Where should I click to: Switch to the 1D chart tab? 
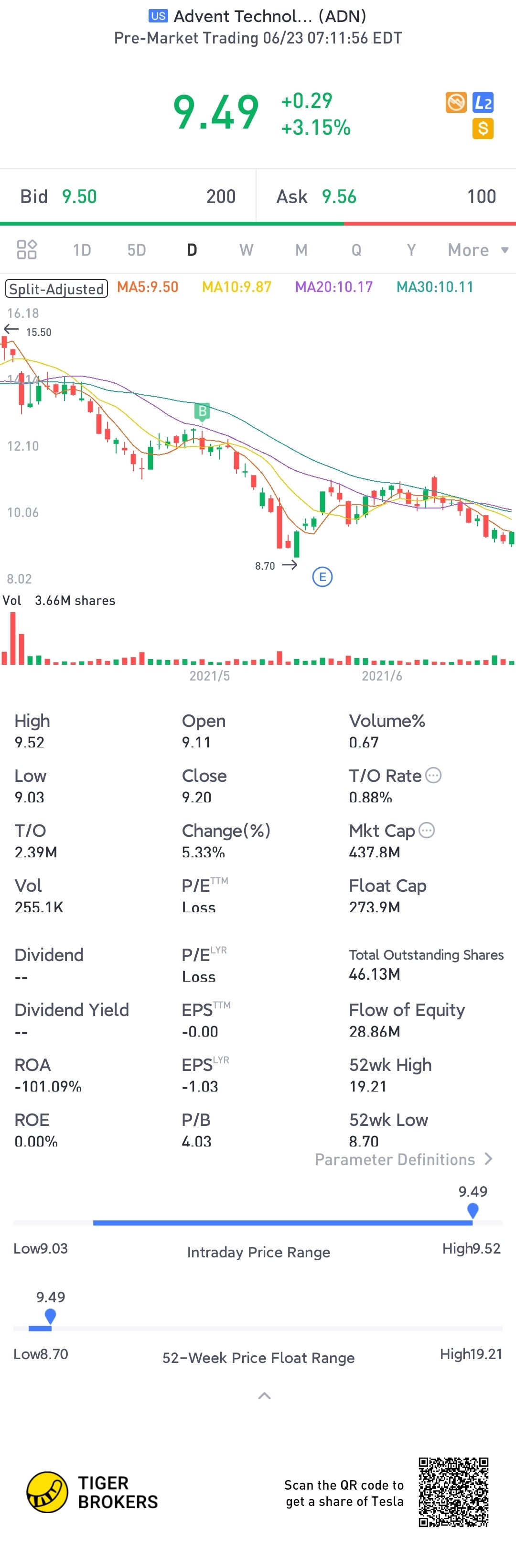(82, 250)
